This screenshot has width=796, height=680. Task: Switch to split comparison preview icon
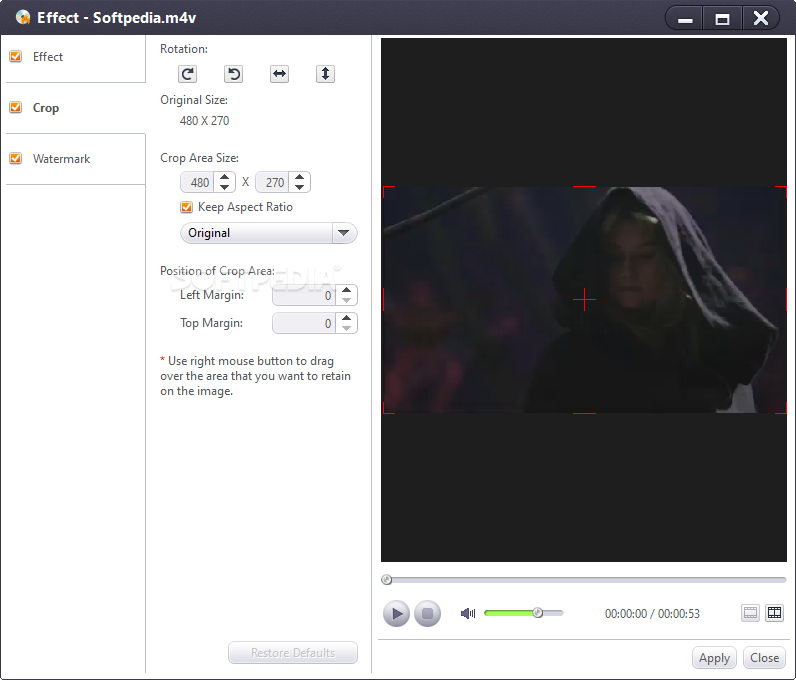click(775, 613)
